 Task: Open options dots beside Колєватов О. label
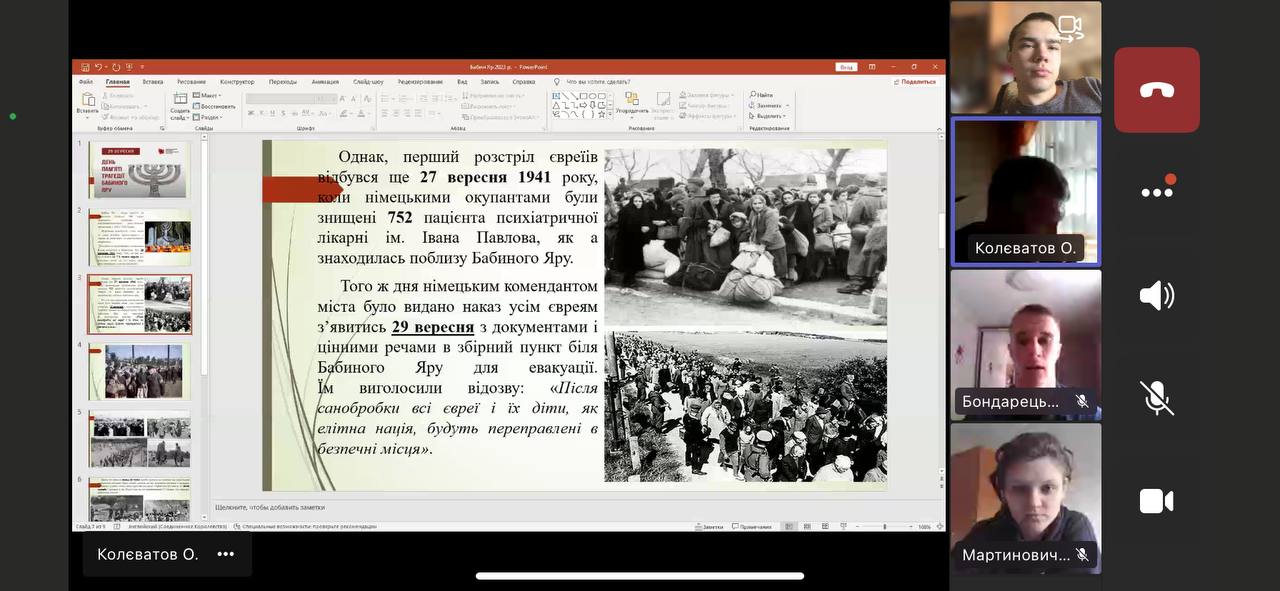(226, 554)
